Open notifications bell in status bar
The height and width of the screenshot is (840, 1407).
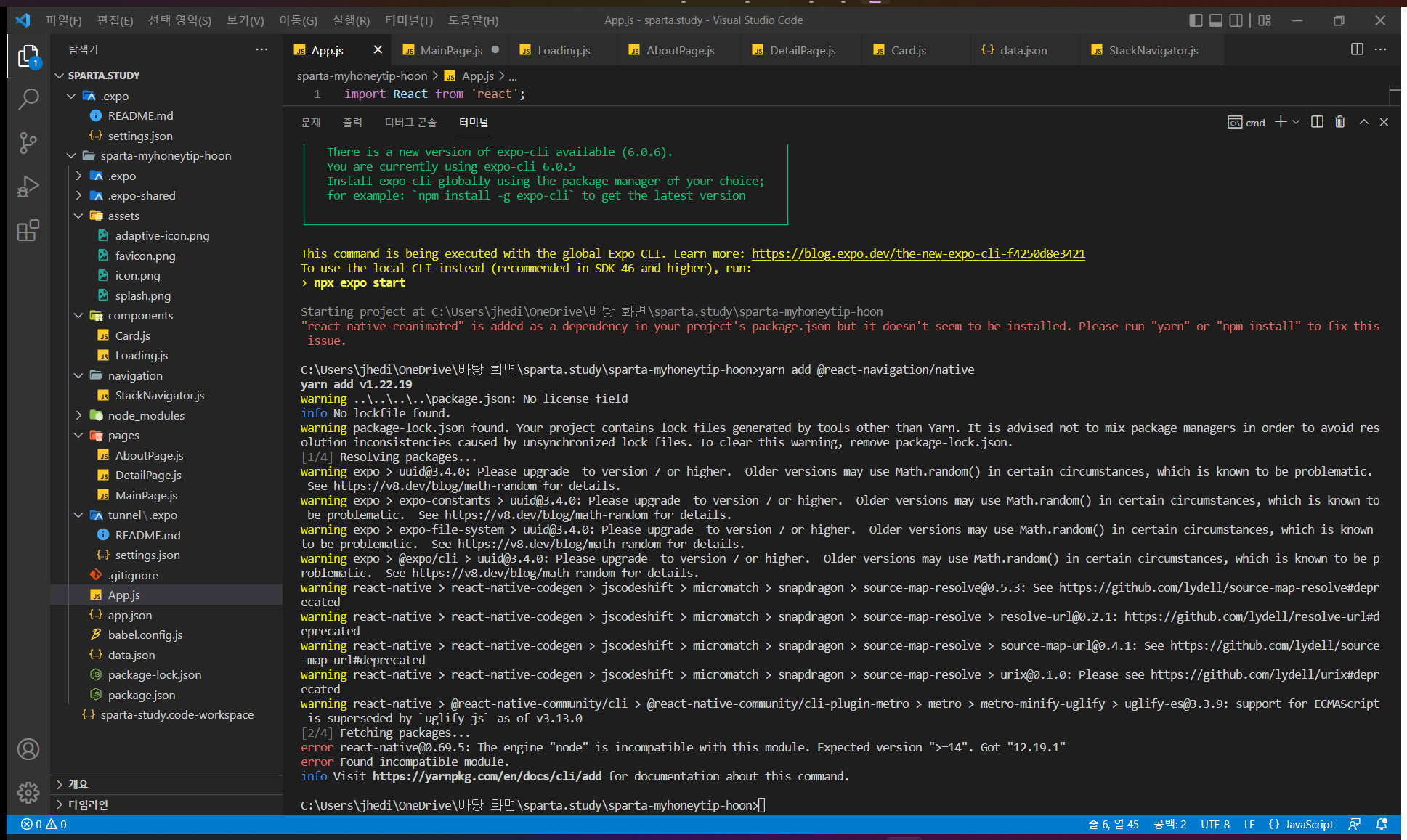[x=1382, y=824]
